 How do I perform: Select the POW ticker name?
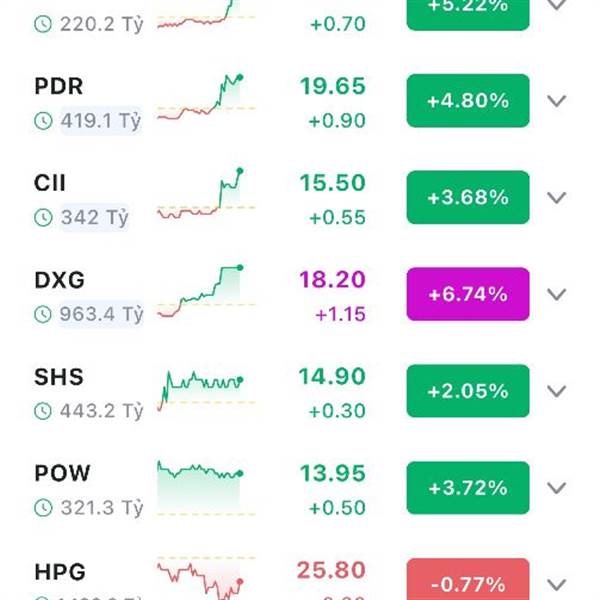62,473
